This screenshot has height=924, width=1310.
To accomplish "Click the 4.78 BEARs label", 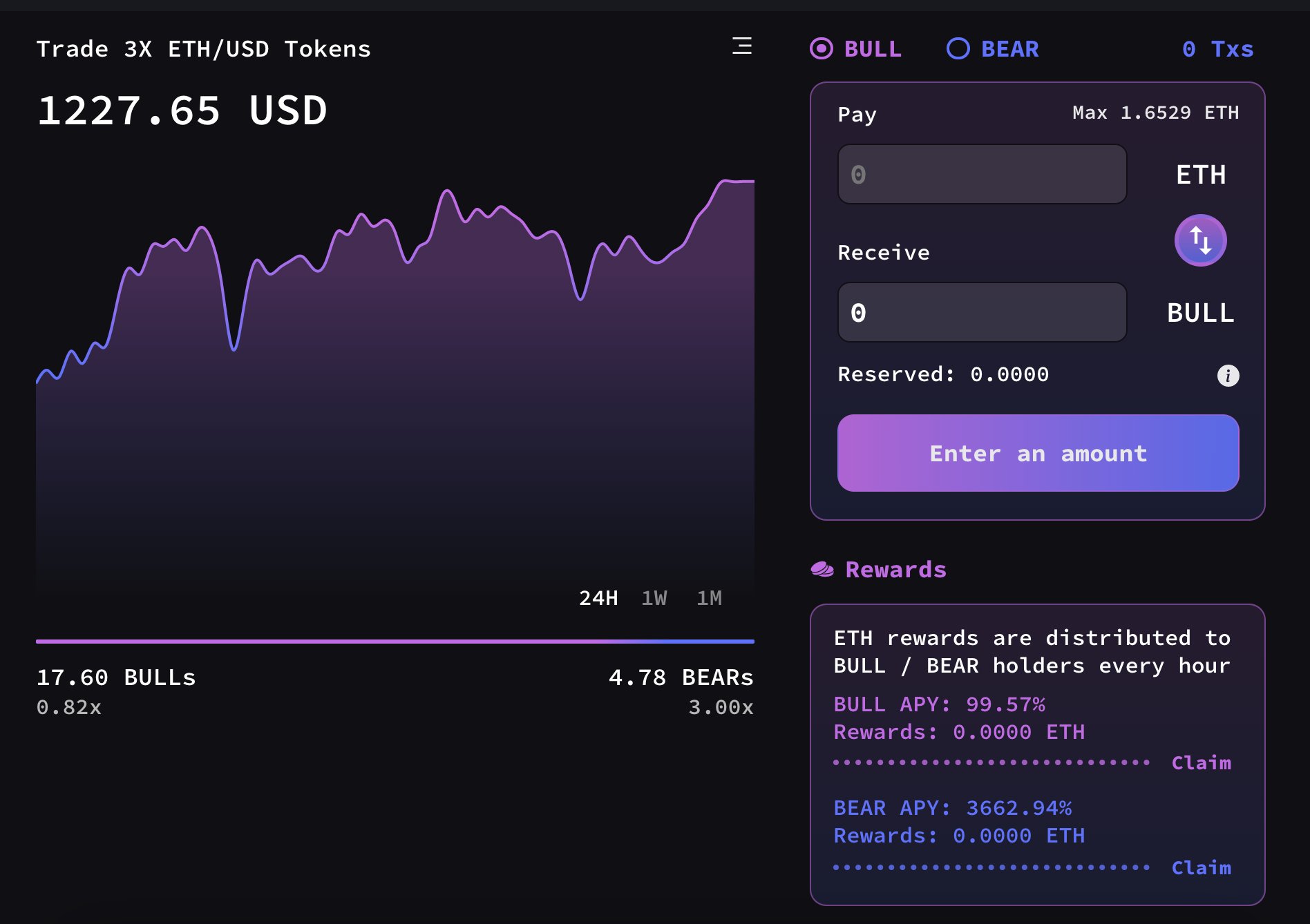I will pos(681,677).
